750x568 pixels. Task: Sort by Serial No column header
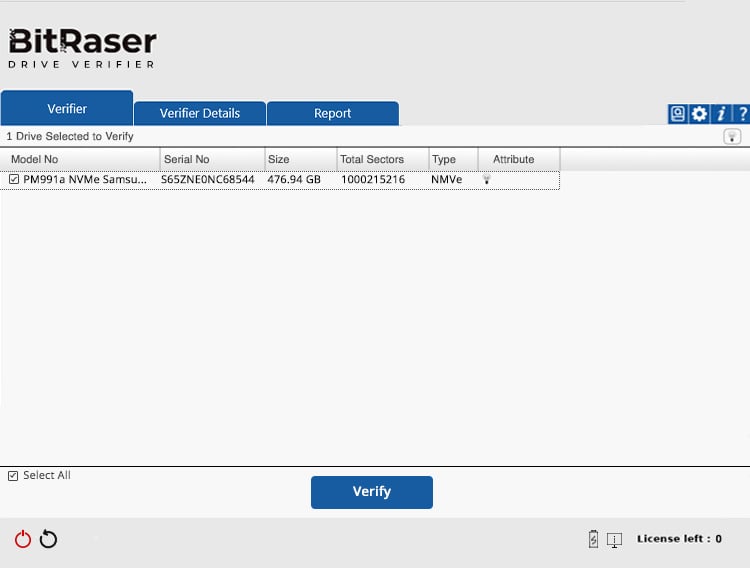(x=212, y=159)
